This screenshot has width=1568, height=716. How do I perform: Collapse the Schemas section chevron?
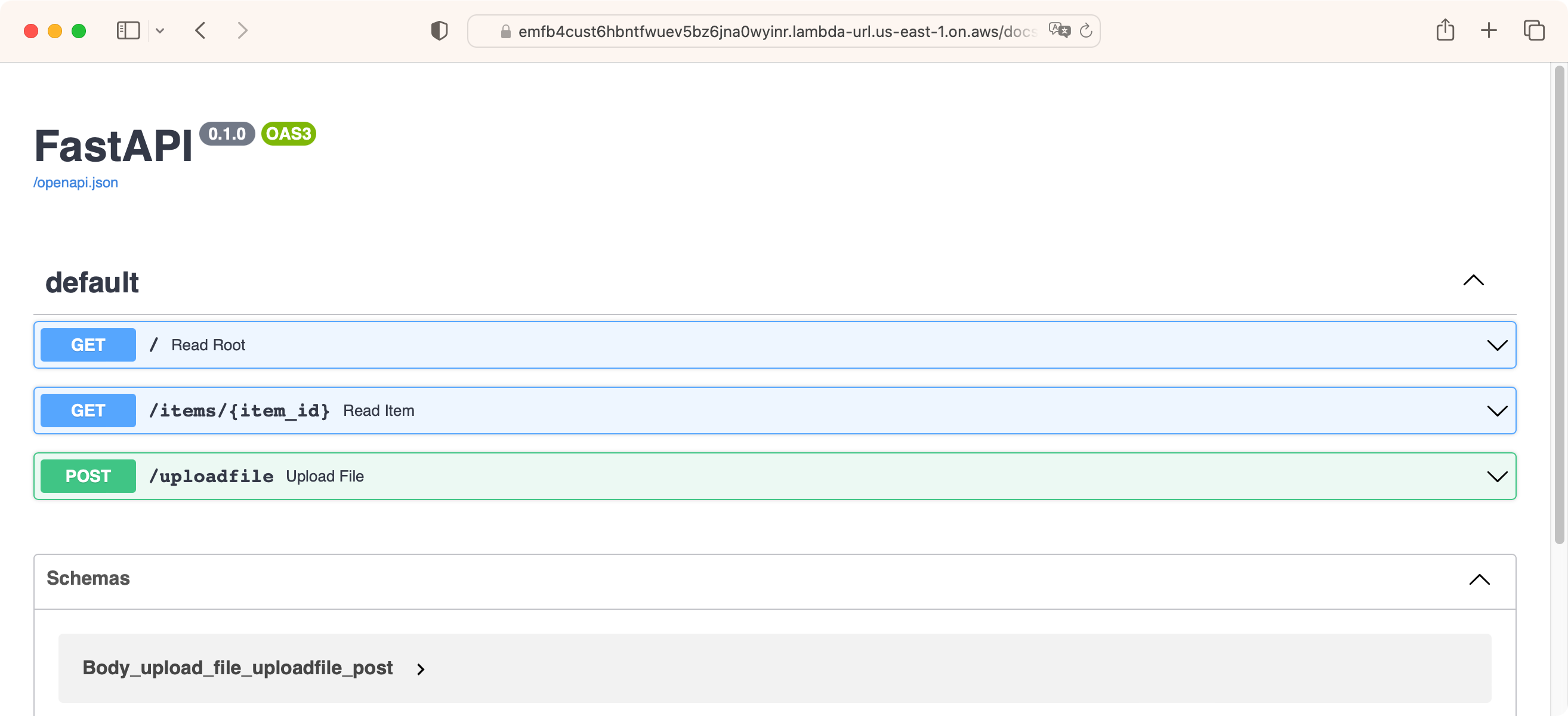point(1479,579)
